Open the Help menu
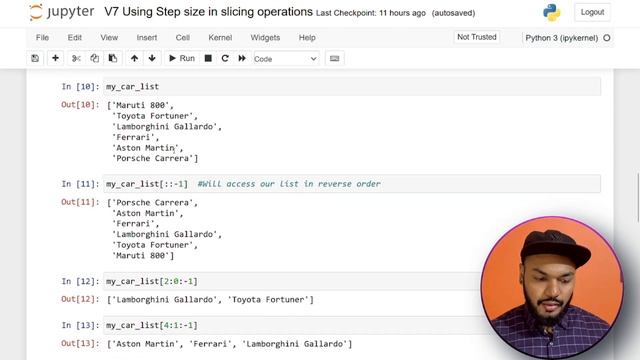Screen dimensions: 640x360 click(x=307, y=38)
